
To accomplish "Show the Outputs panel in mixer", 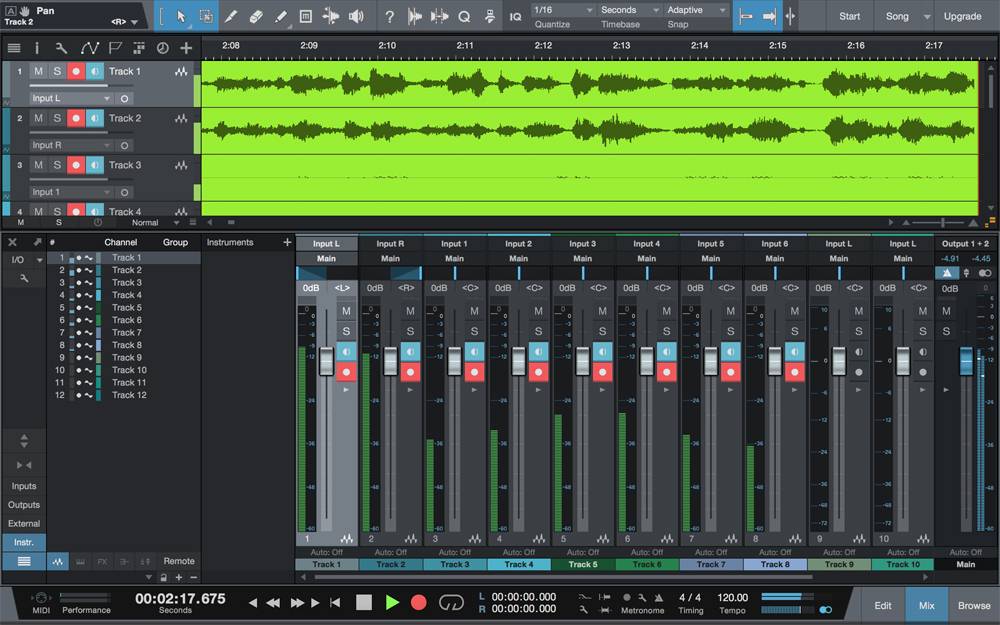I will click(24, 504).
